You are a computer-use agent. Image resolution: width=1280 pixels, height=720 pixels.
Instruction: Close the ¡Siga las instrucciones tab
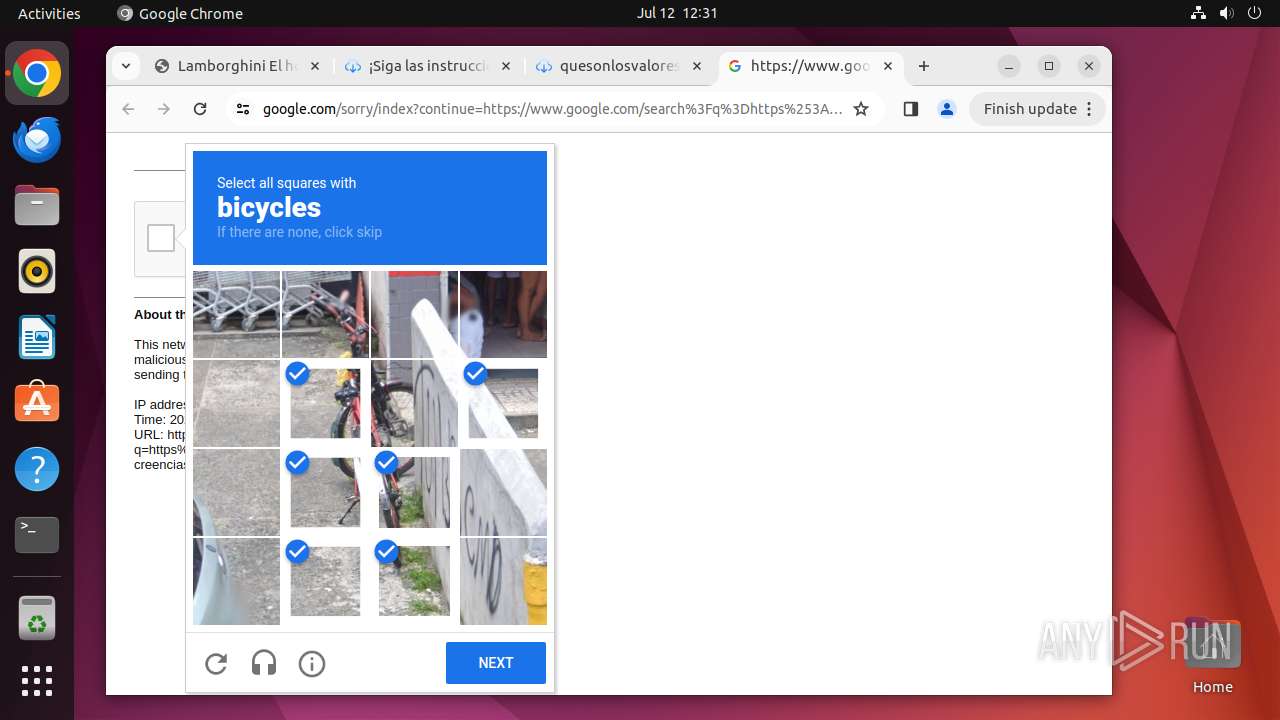point(506,66)
